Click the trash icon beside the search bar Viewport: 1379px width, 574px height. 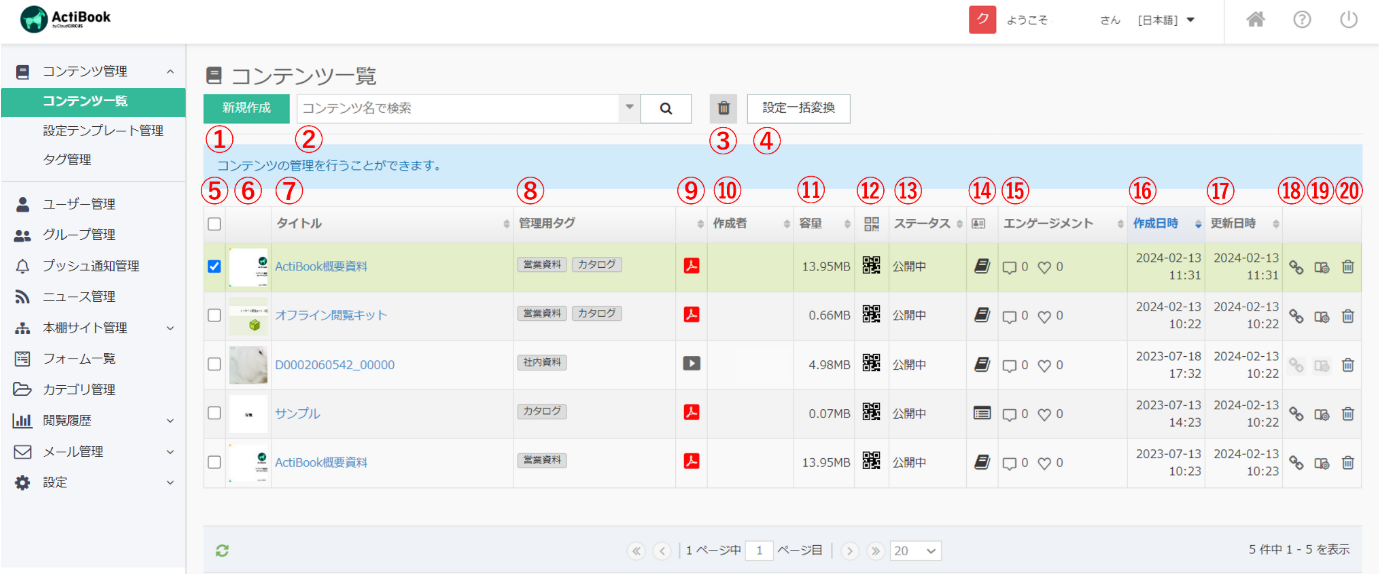click(x=724, y=108)
